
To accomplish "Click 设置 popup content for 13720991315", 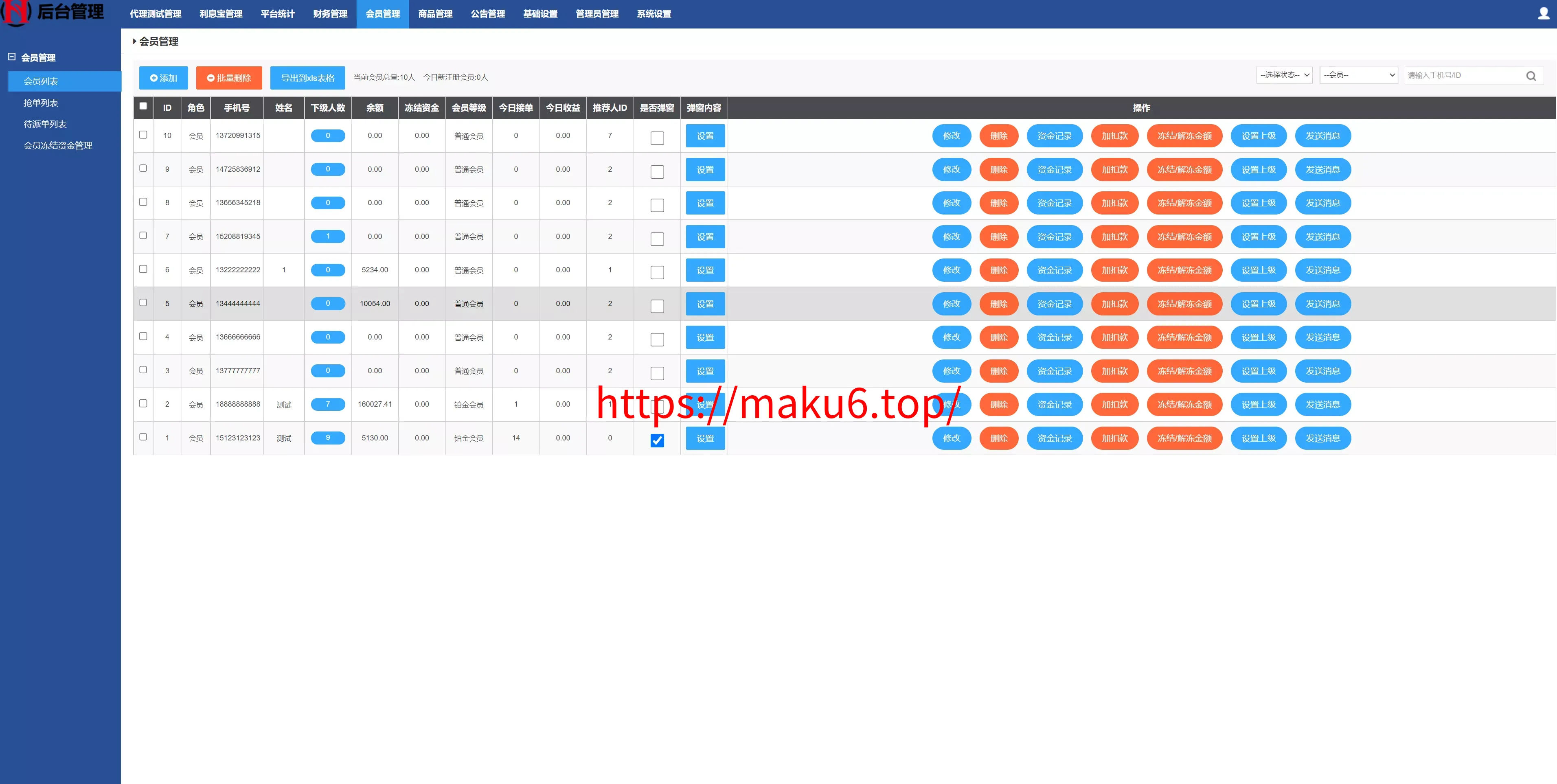I will (x=705, y=136).
